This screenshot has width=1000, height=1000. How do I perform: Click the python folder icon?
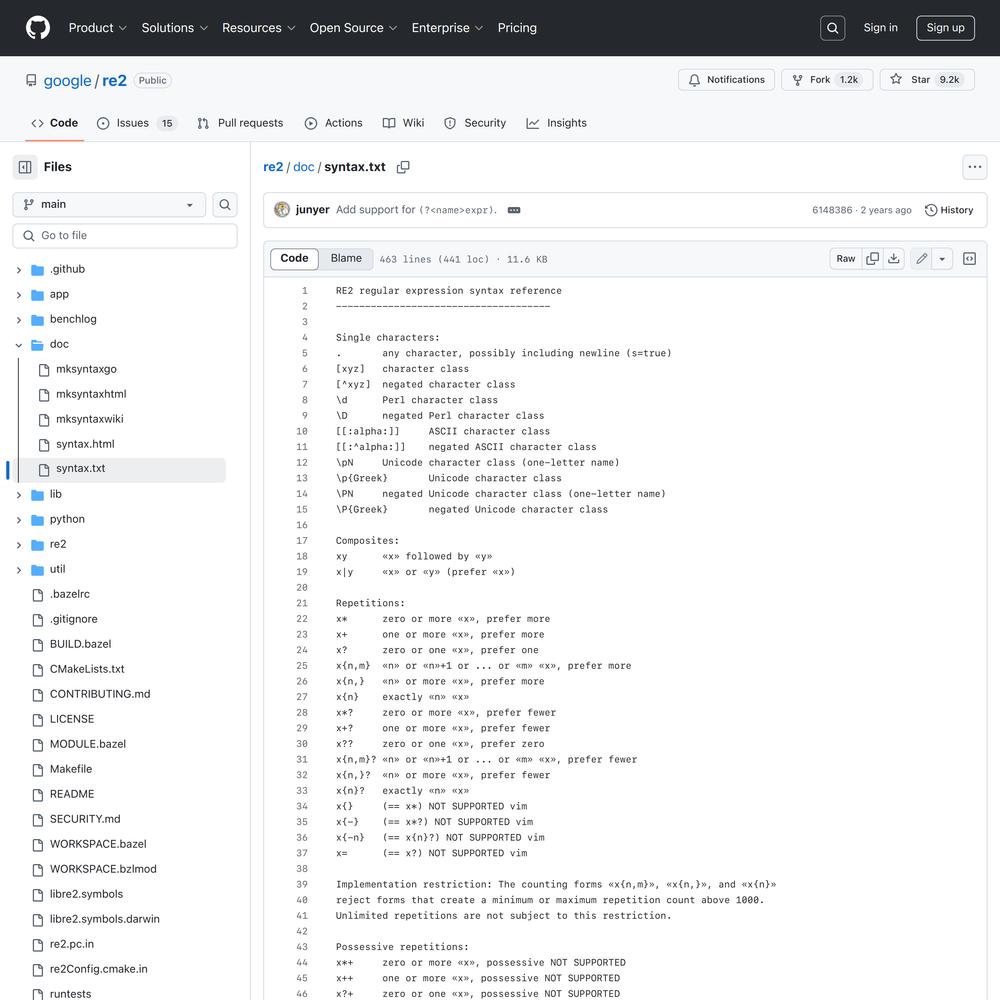click(38, 520)
